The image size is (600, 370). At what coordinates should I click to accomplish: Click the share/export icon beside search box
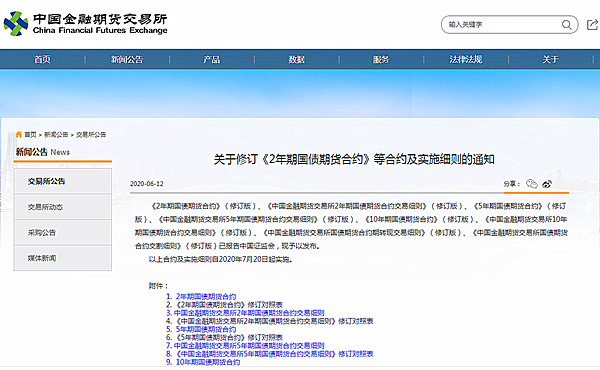point(592,25)
